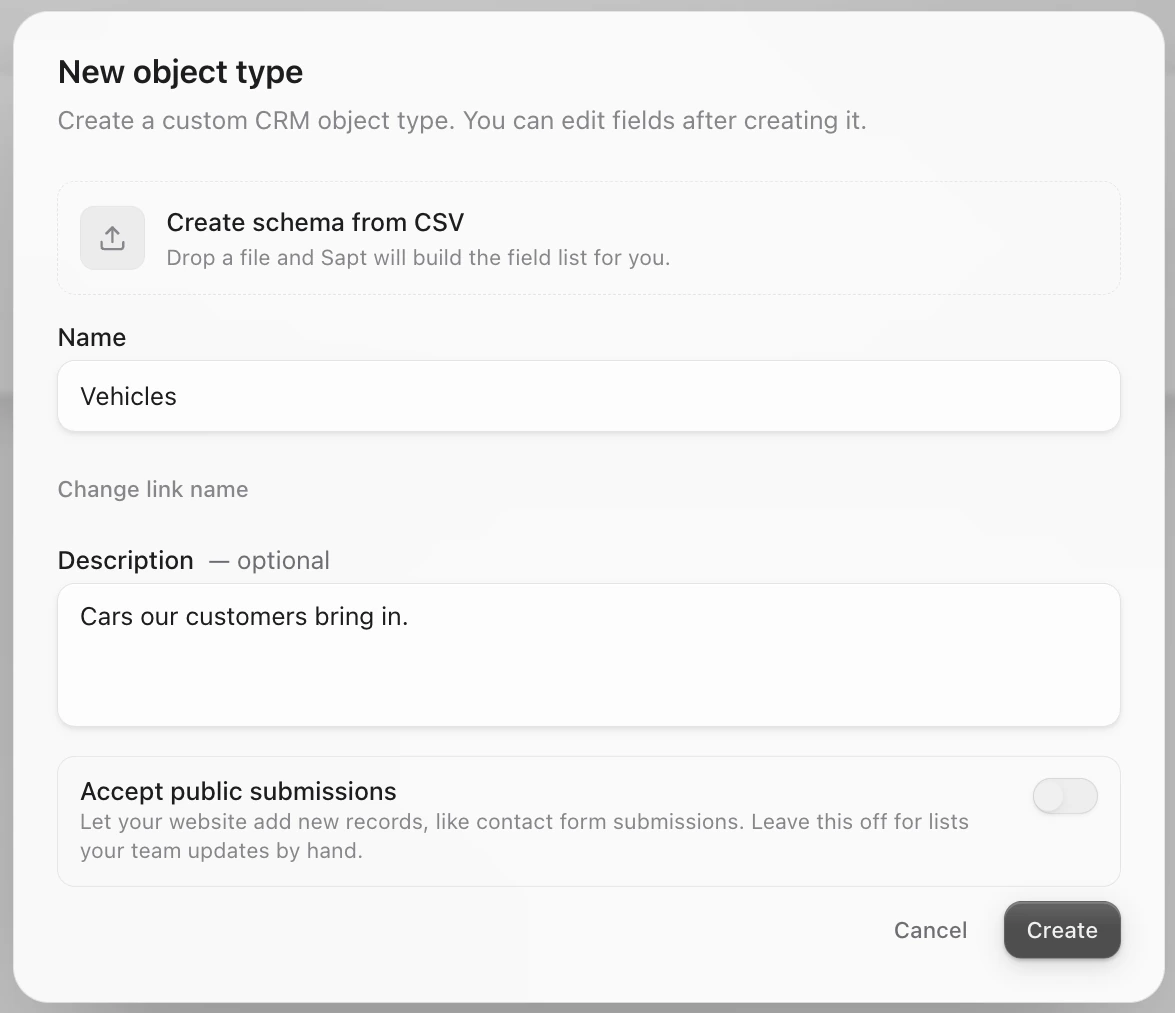1175x1013 pixels.
Task: Open the Create schema from CSV card
Action: point(589,238)
